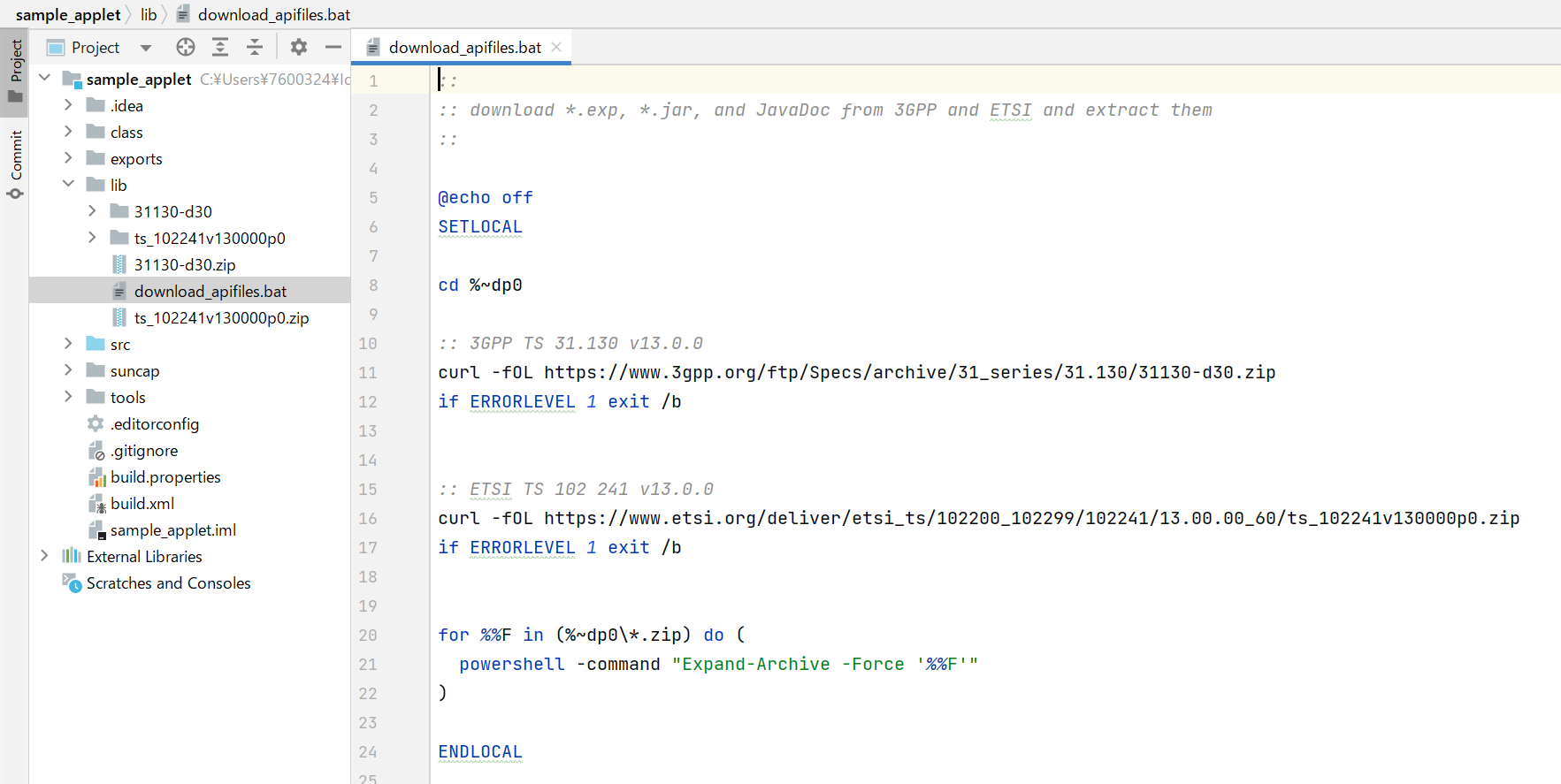
Task: Click the SETLOCAL keyword in the editor
Action: (x=480, y=226)
